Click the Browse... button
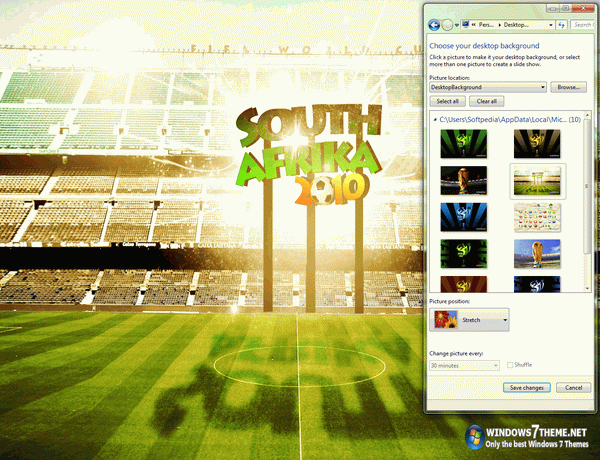This screenshot has width=600, height=460. click(x=568, y=87)
